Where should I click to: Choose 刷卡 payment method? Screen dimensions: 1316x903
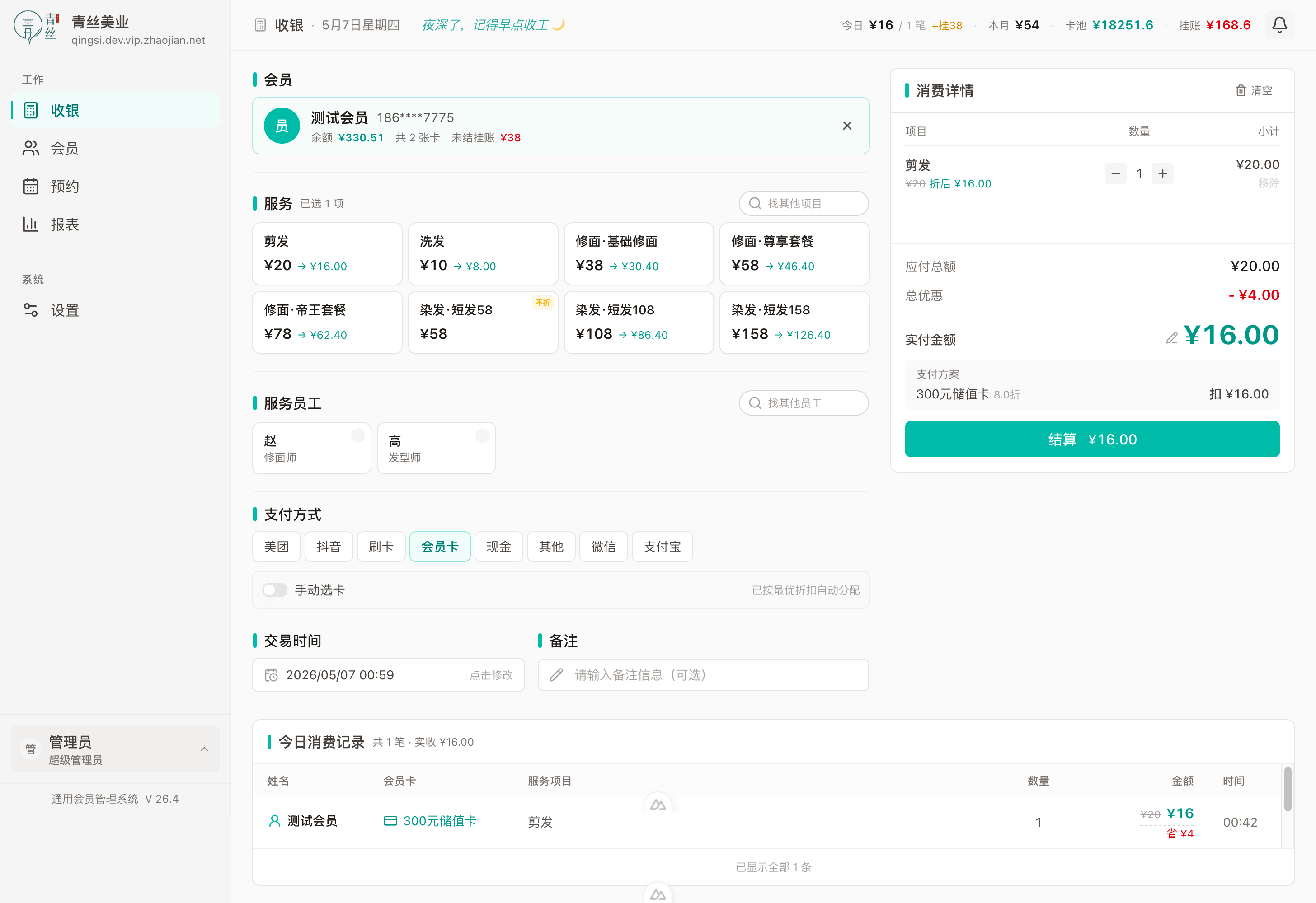[381, 546]
